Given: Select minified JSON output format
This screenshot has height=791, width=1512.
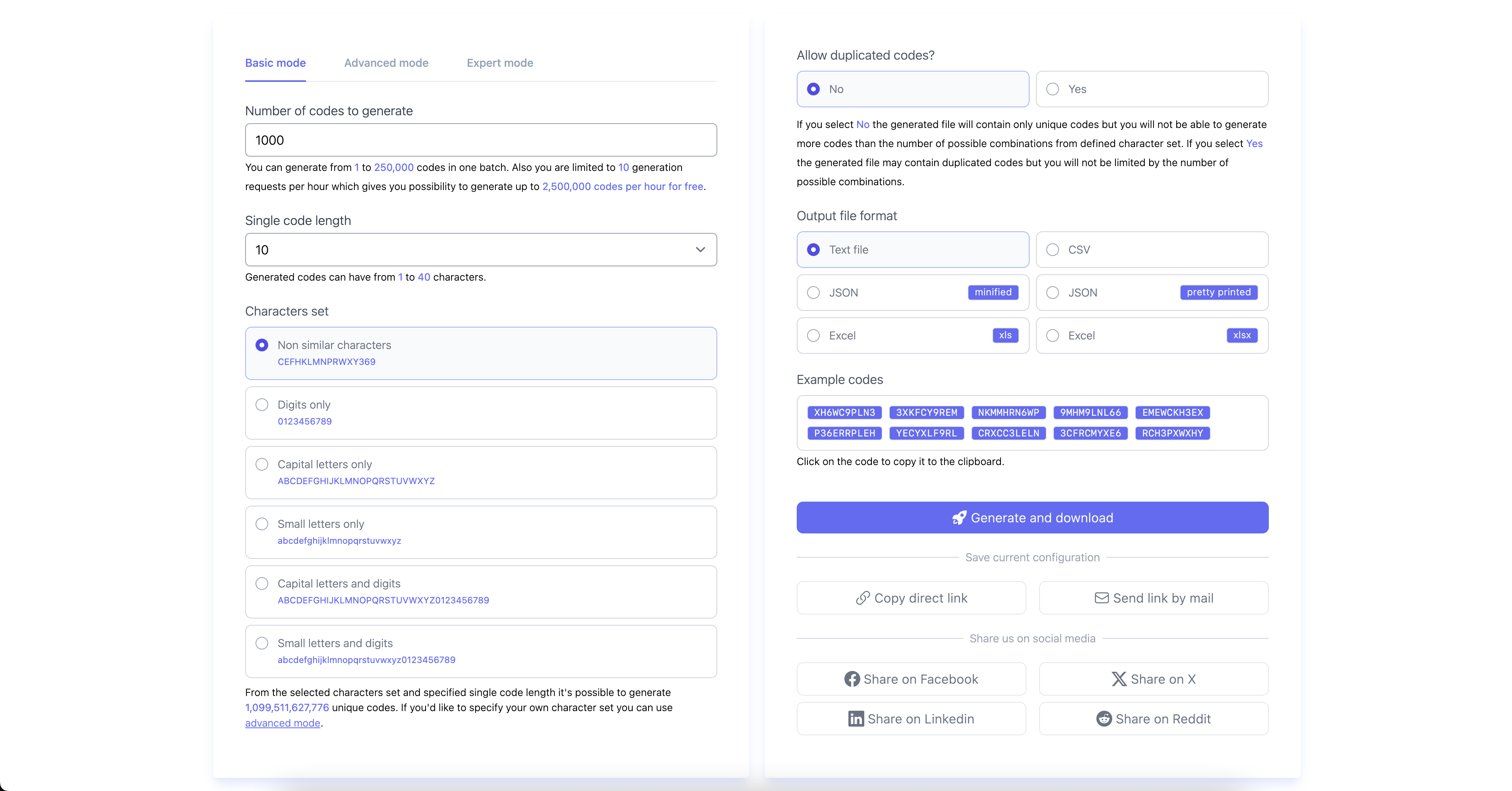Looking at the screenshot, I should point(813,292).
